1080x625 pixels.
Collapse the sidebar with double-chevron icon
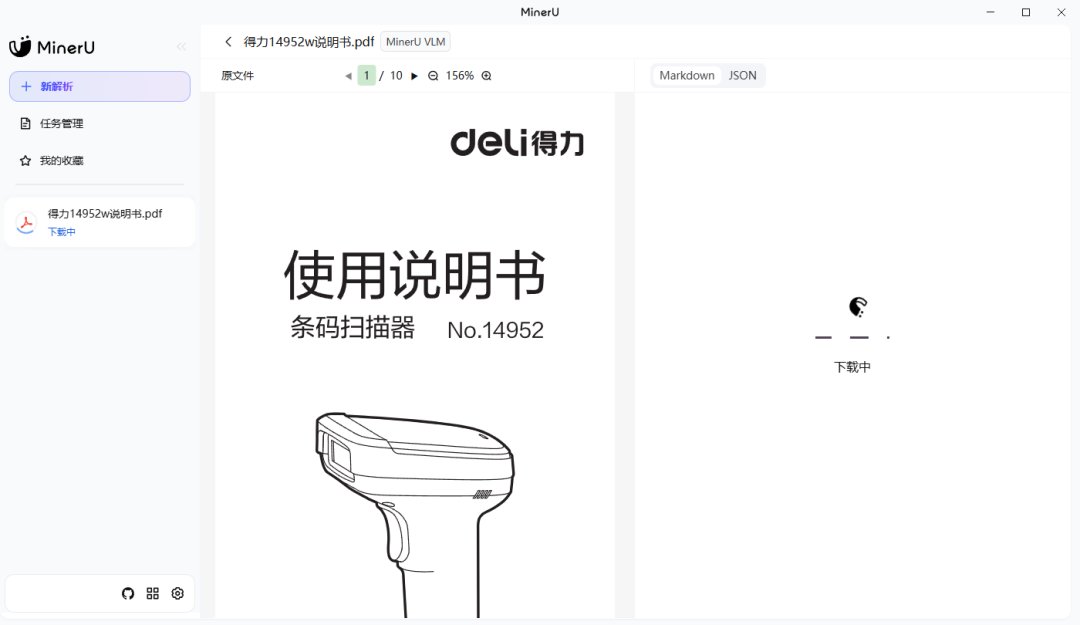181,47
